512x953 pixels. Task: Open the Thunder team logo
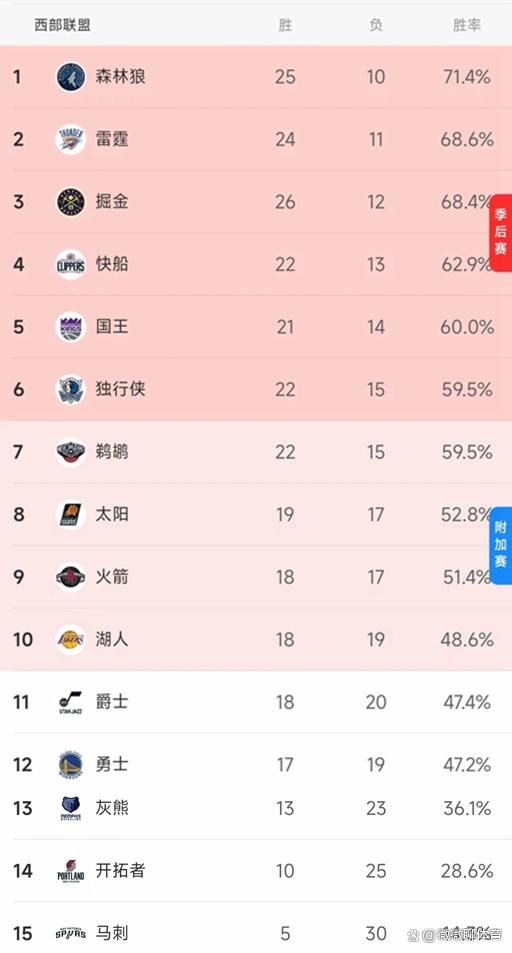[x=71, y=140]
